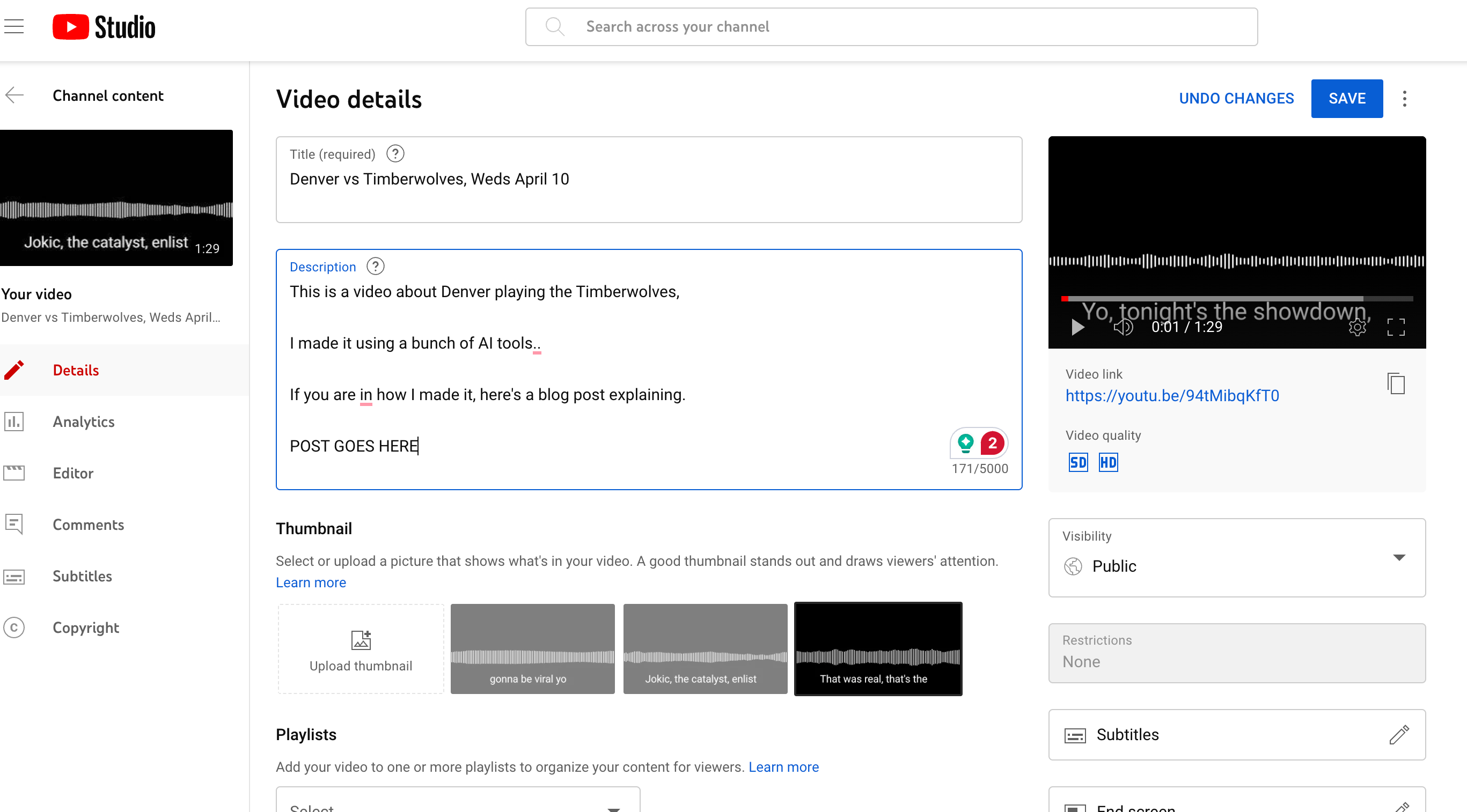Click the YouTube Studio logo
This screenshot has height=812, width=1467.
[x=104, y=27]
